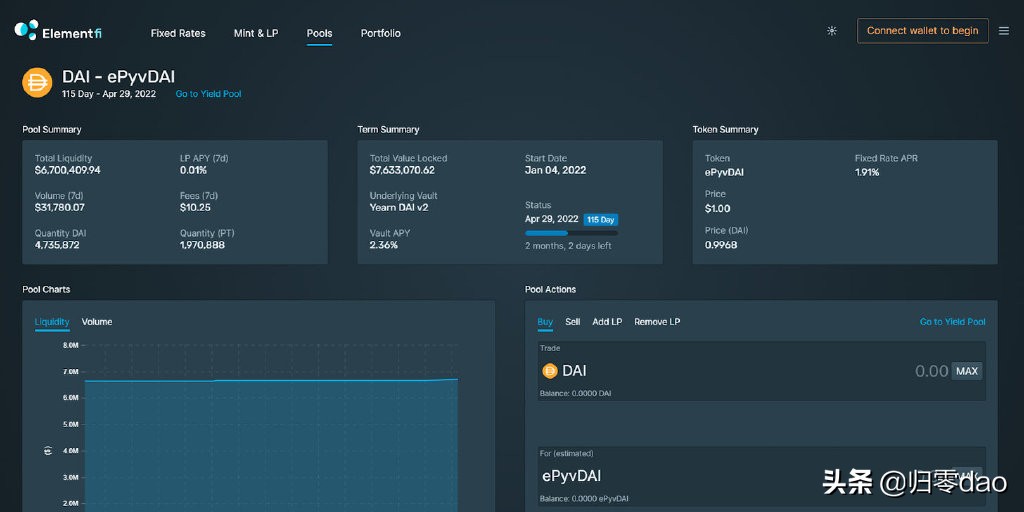Click the term progress bar under Status
Screen dimensions: 1024x512
point(571,233)
